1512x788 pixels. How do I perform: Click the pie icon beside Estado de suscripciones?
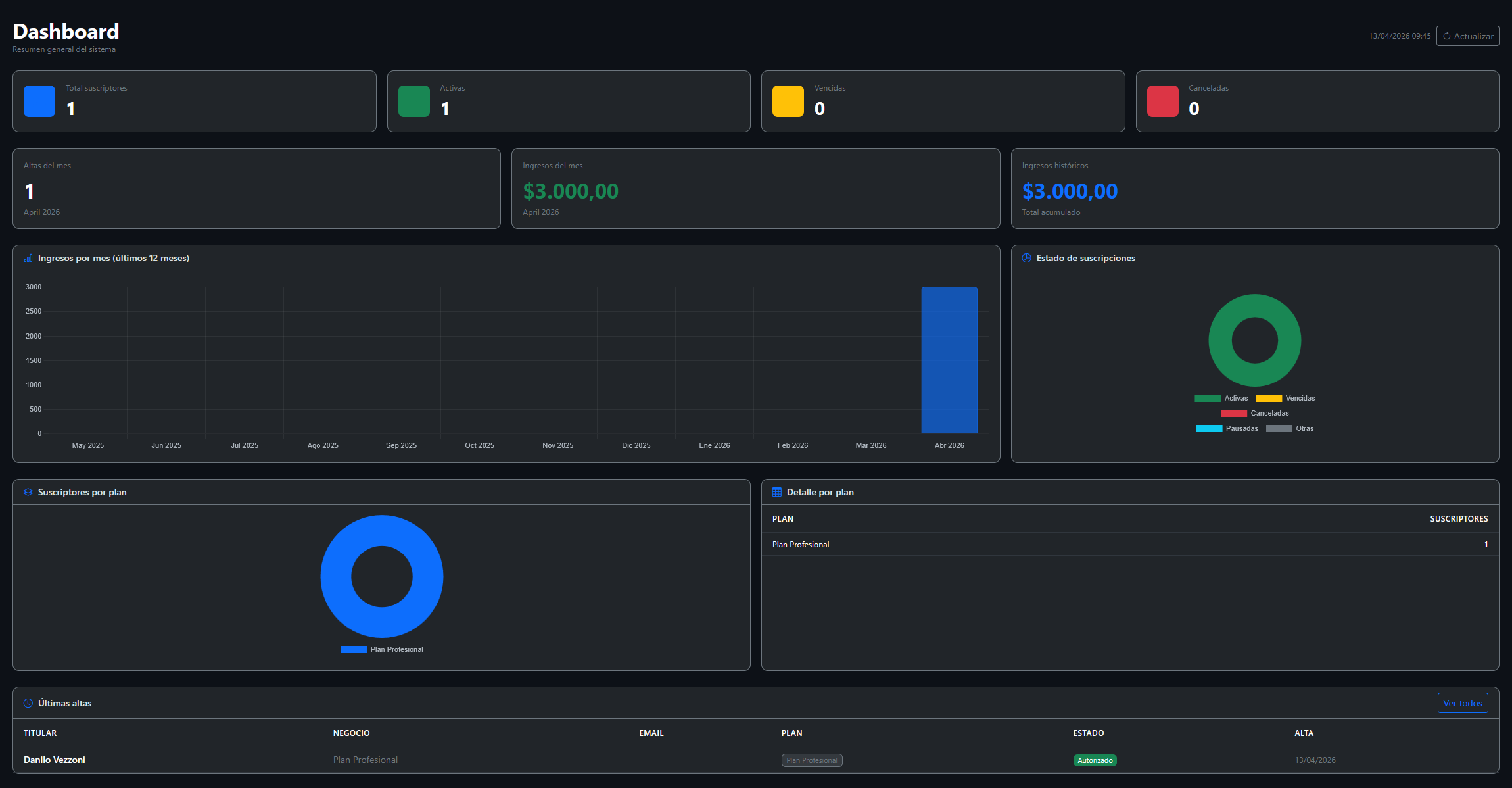[x=1027, y=258]
